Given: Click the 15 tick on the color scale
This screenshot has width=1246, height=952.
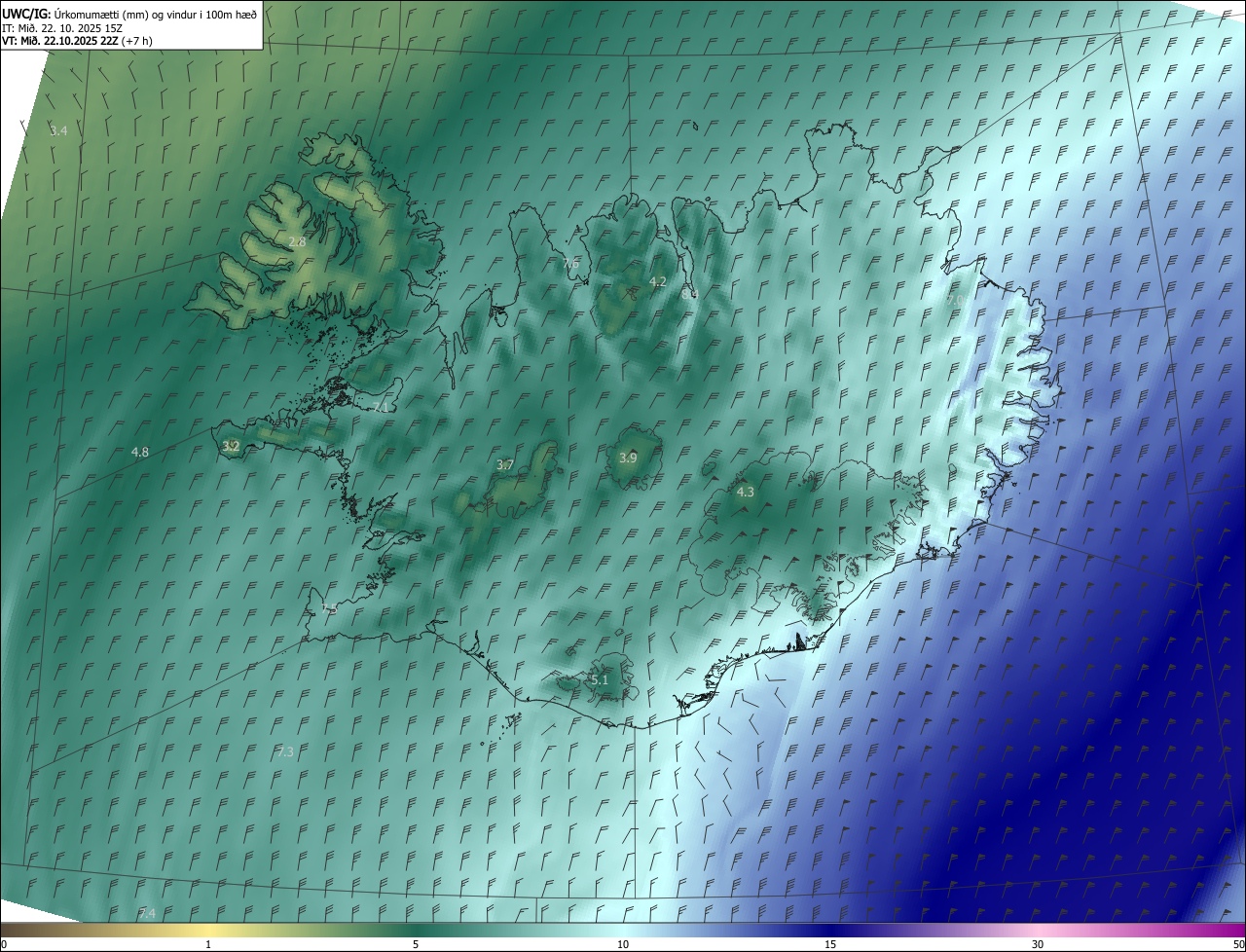Looking at the screenshot, I should pos(830,944).
